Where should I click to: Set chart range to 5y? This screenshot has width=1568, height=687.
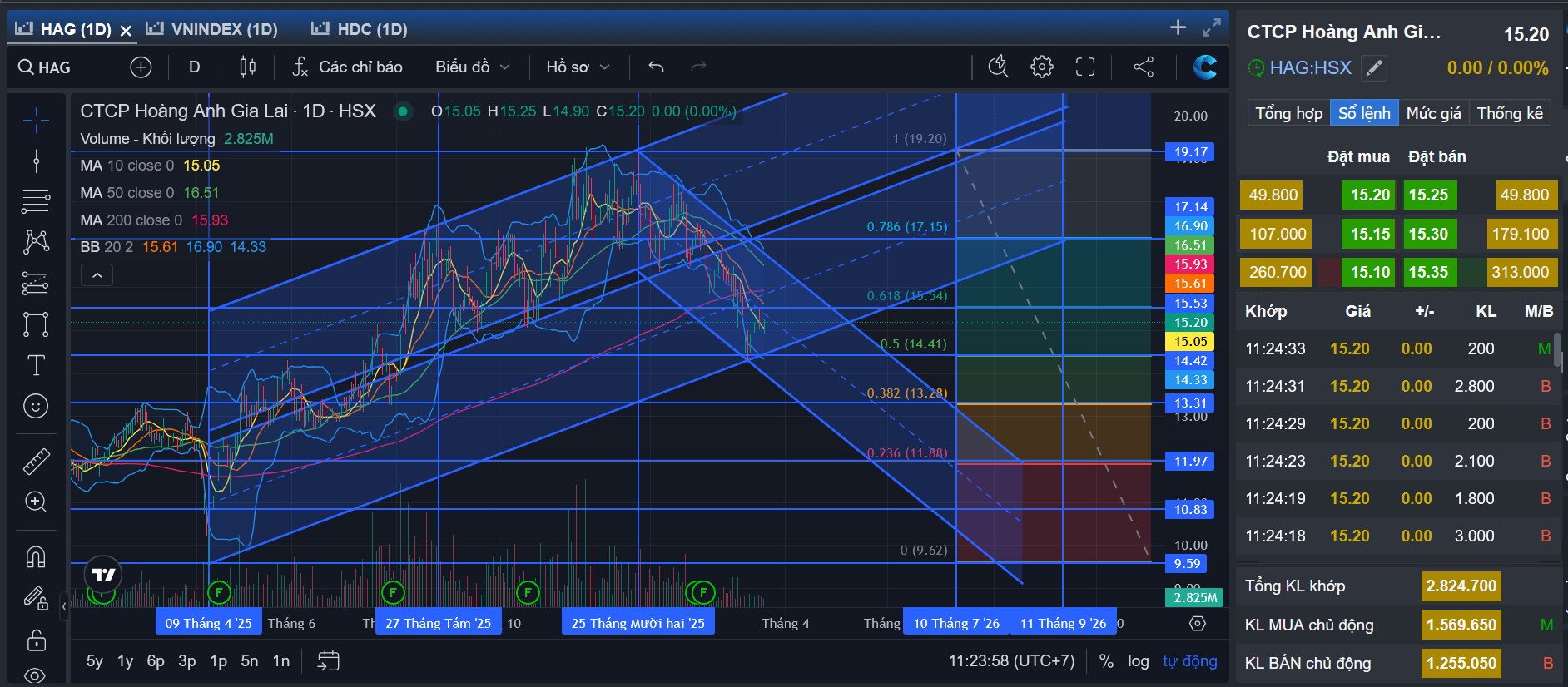(95, 661)
